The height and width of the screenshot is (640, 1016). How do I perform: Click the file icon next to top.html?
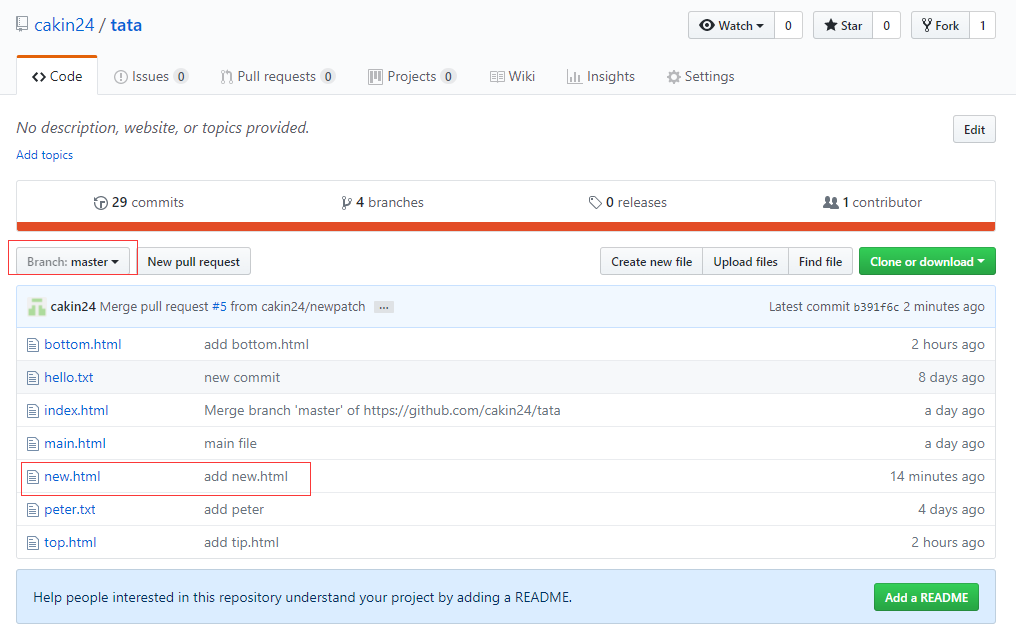pos(33,543)
